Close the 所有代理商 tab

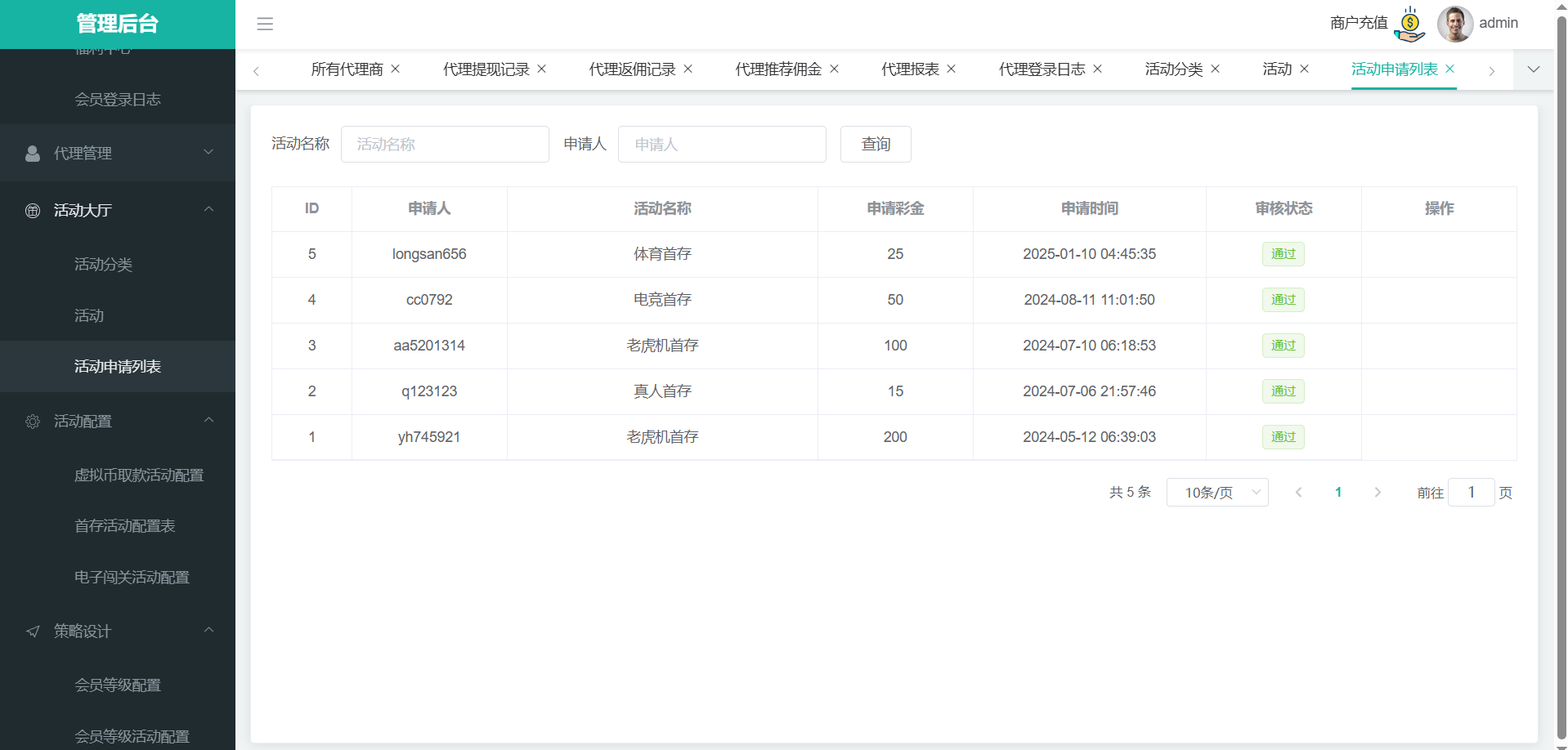click(396, 69)
